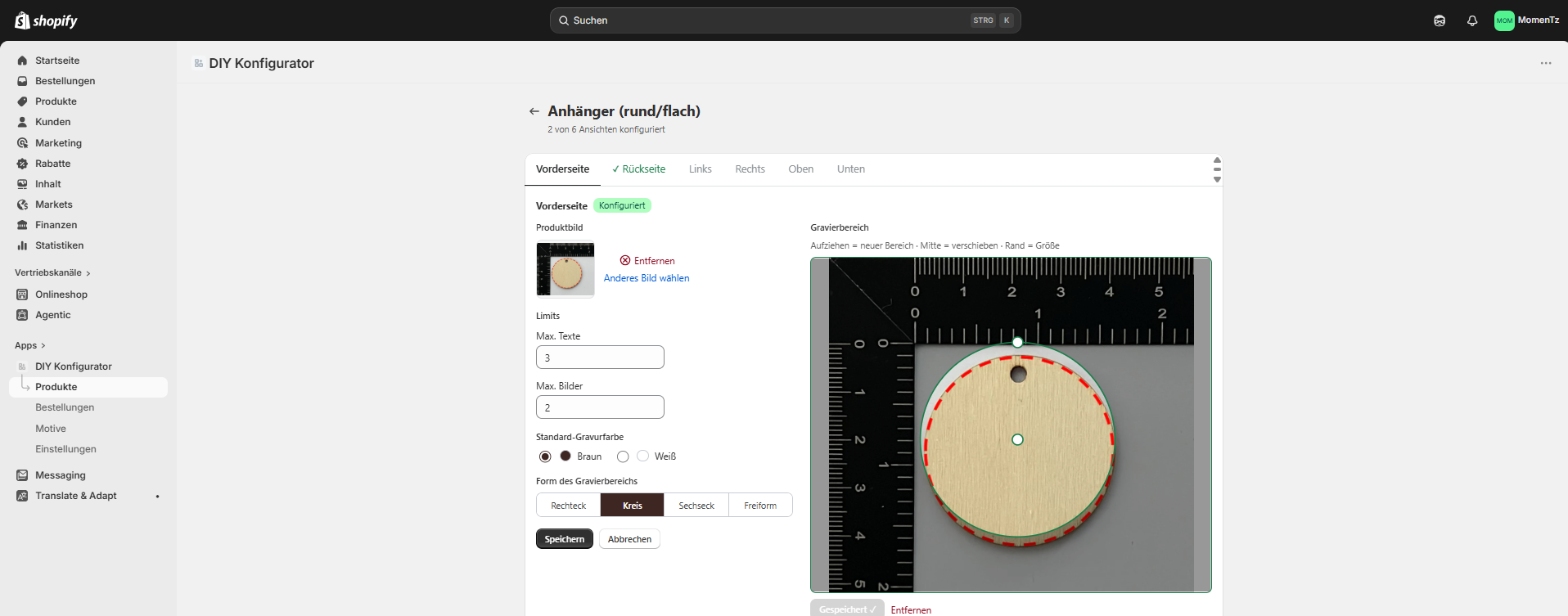Click the Max. Texte input field
1568x616 pixels.
600,357
